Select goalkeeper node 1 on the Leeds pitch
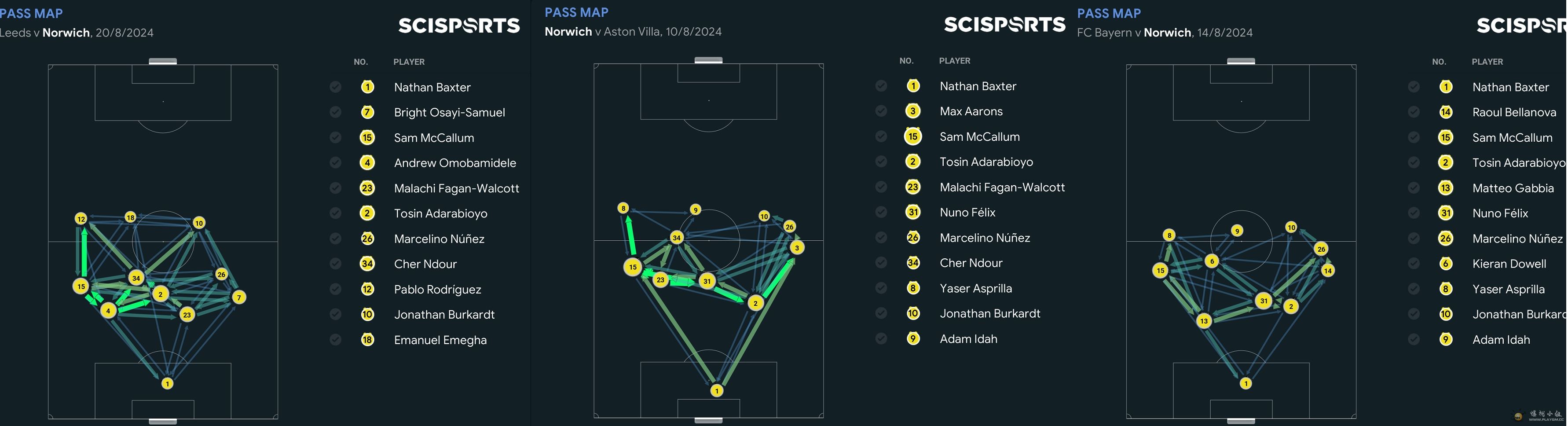This screenshot has width=1568, height=426. tap(167, 383)
